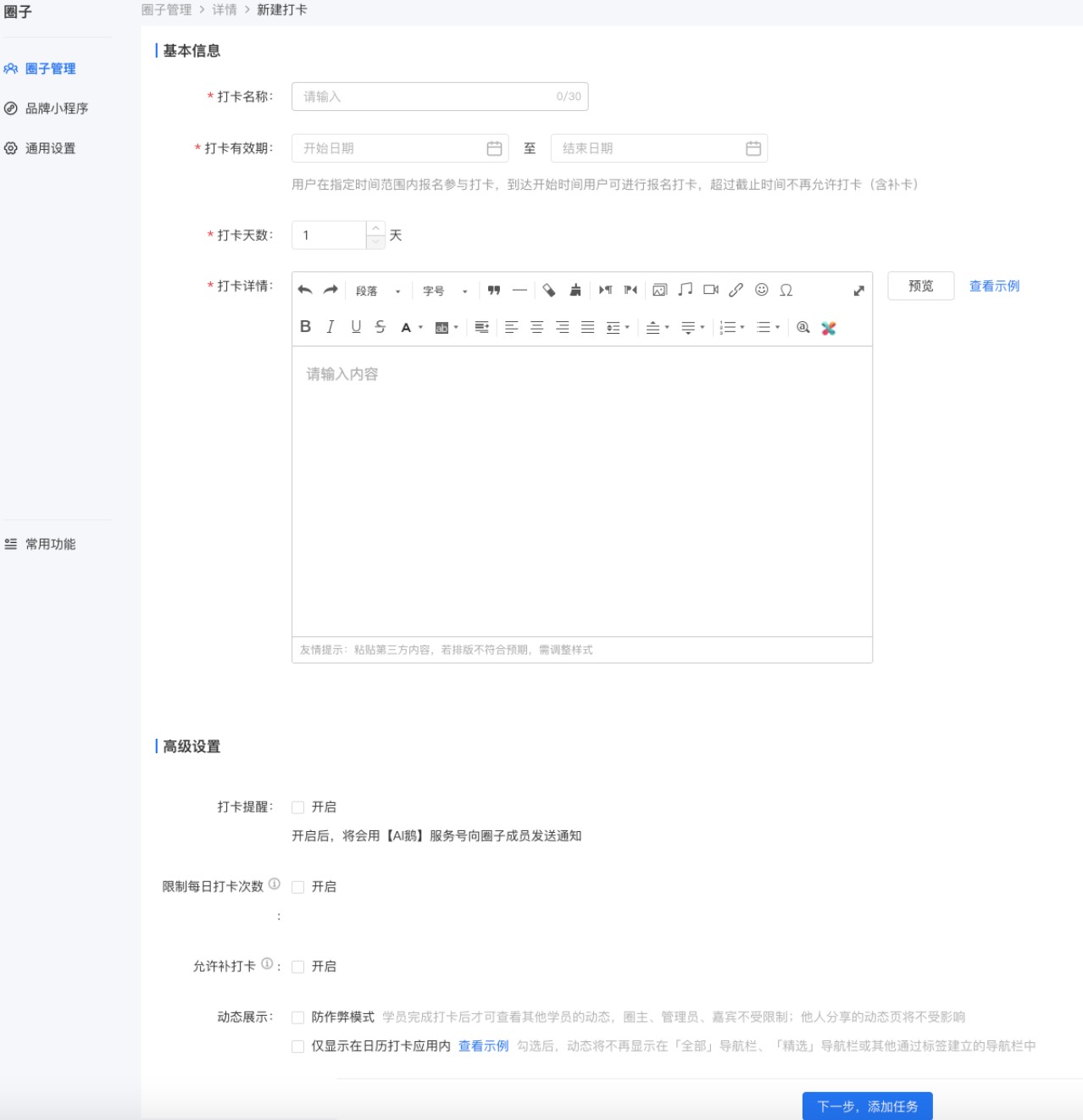Enable the 允许补打卡 checkbox

pos(297,967)
